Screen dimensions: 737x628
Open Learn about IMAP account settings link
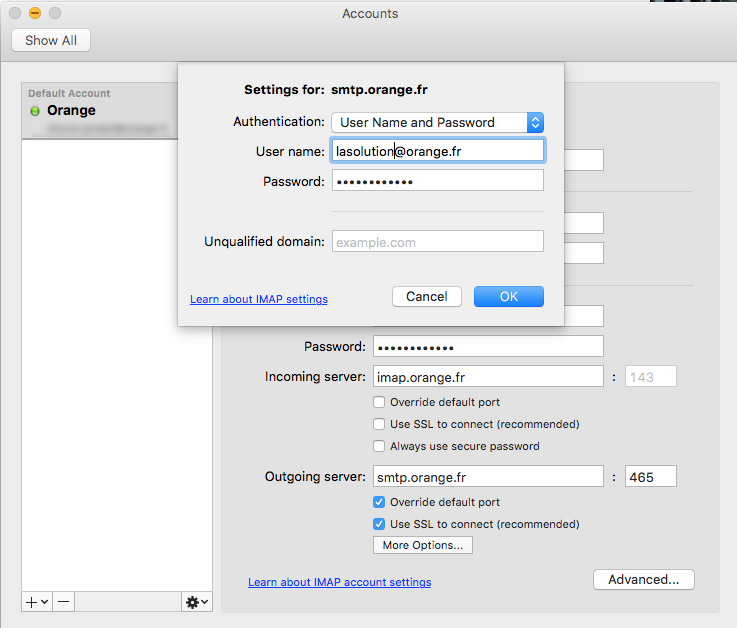tap(340, 582)
